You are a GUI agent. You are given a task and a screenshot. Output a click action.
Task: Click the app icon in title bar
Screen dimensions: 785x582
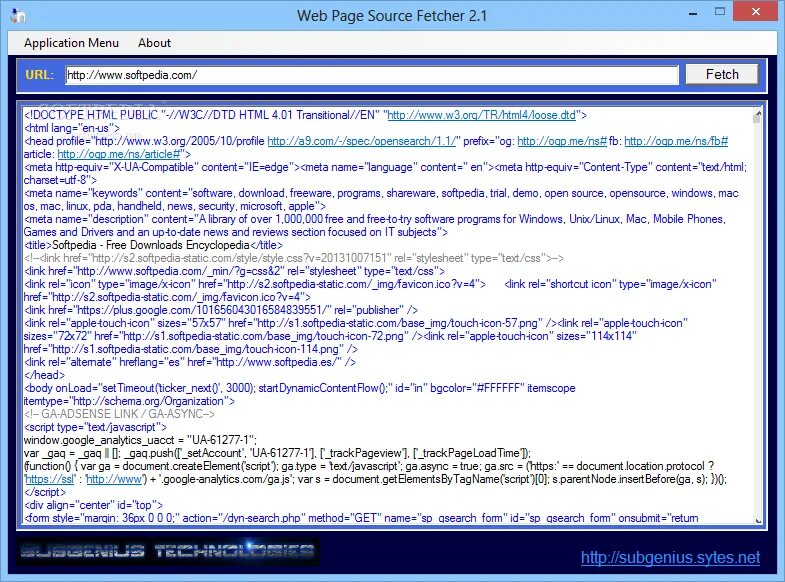coord(18,15)
